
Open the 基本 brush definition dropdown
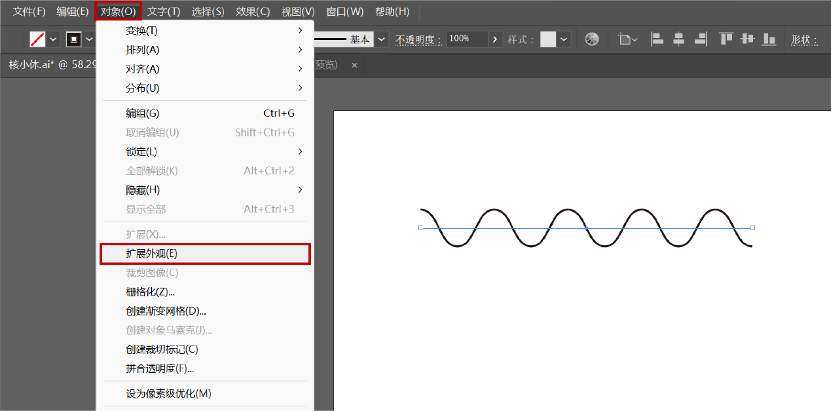pyautogui.click(x=382, y=39)
